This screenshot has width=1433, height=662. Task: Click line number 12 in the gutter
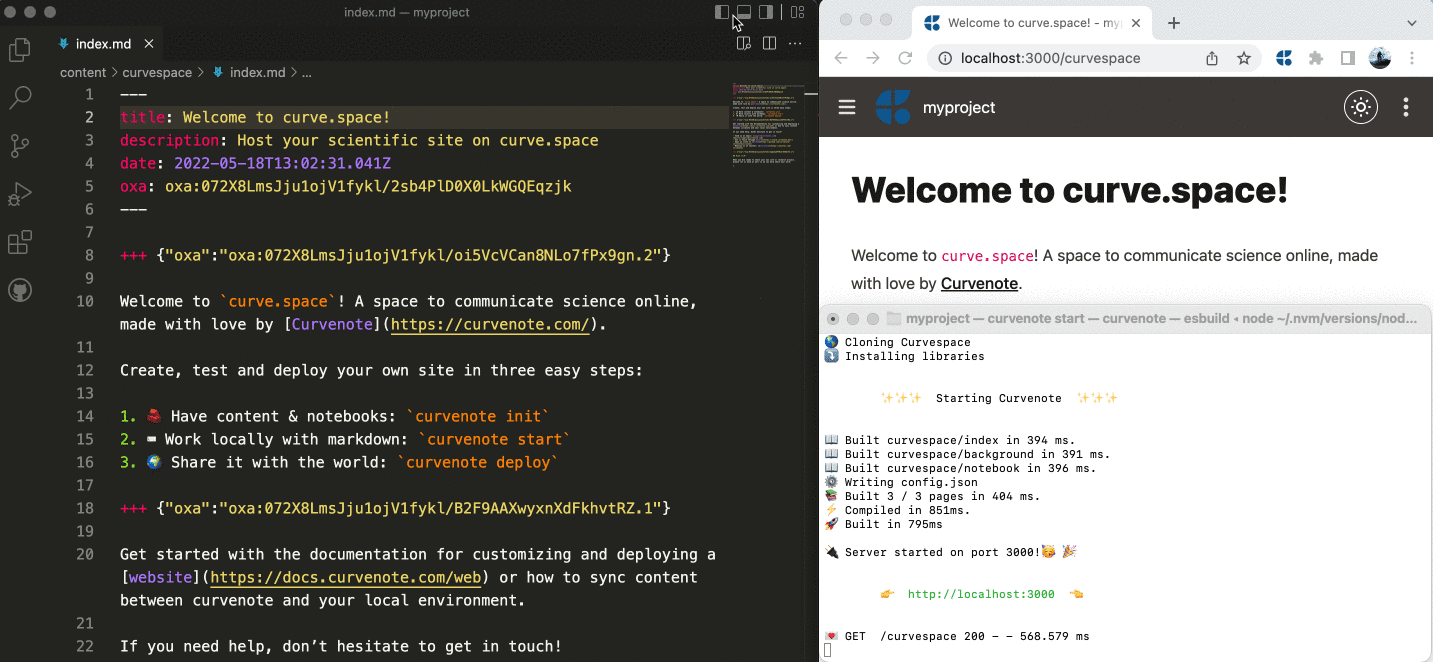(x=85, y=370)
